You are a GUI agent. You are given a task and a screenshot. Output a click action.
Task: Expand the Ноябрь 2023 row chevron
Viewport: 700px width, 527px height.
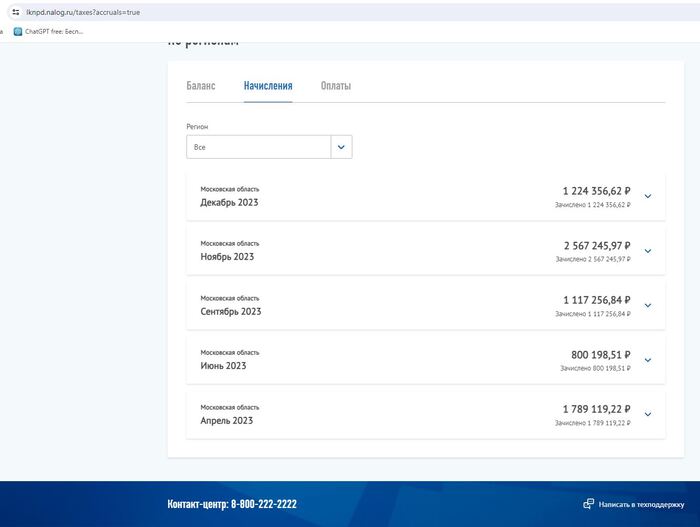647,251
